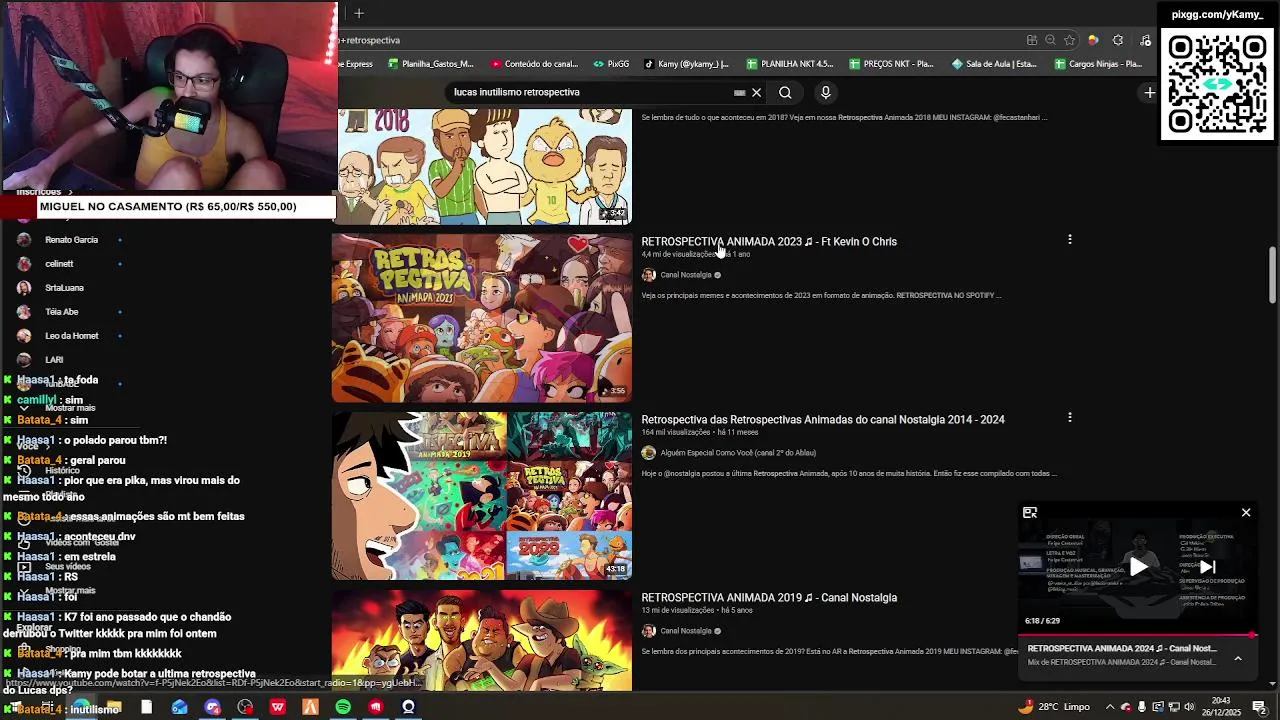Open the weather widget 28°C Limpo

pyautogui.click(x=1055, y=707)
